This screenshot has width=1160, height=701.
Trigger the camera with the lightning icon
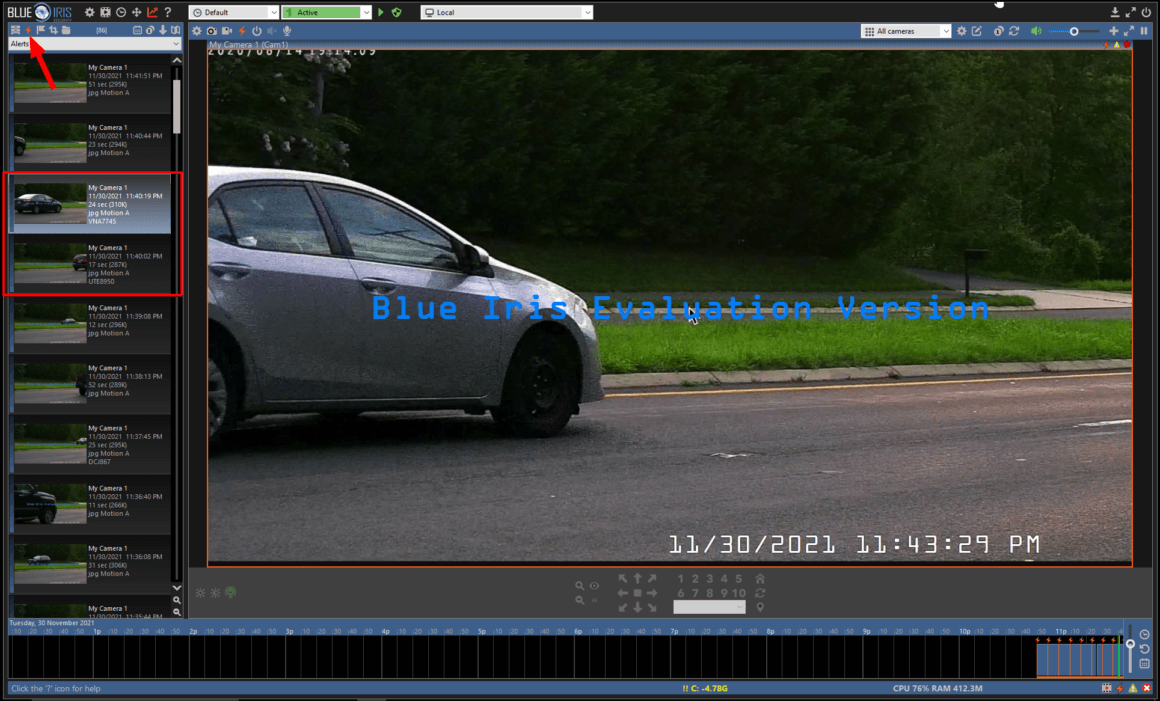click(x=242, y=31)
